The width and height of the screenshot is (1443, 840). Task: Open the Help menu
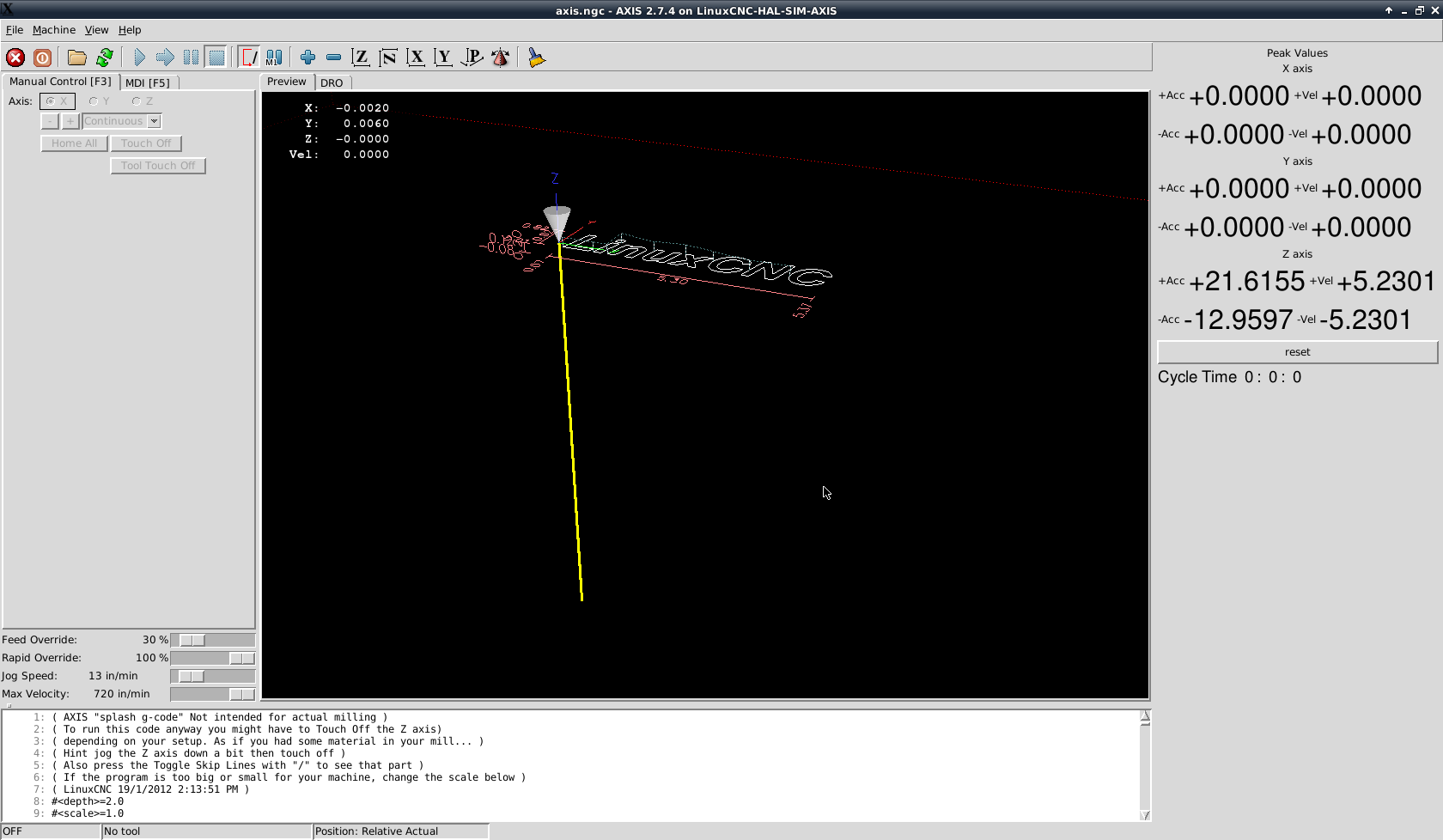tap(130, 30)
